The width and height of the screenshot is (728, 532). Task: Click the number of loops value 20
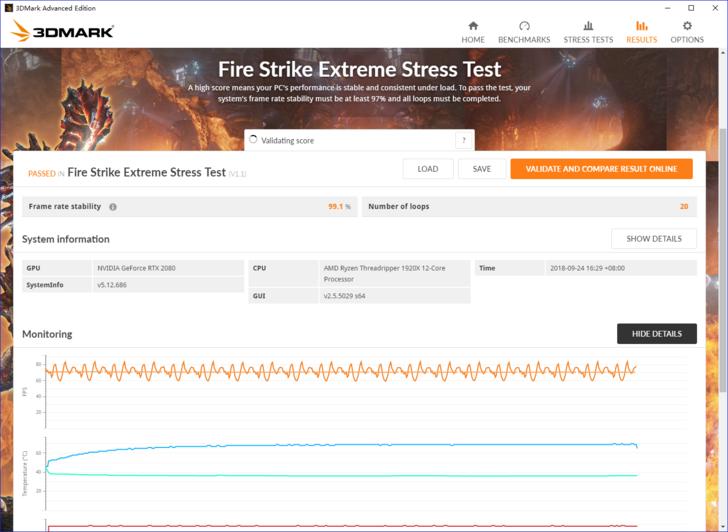(x=684, y=207)
